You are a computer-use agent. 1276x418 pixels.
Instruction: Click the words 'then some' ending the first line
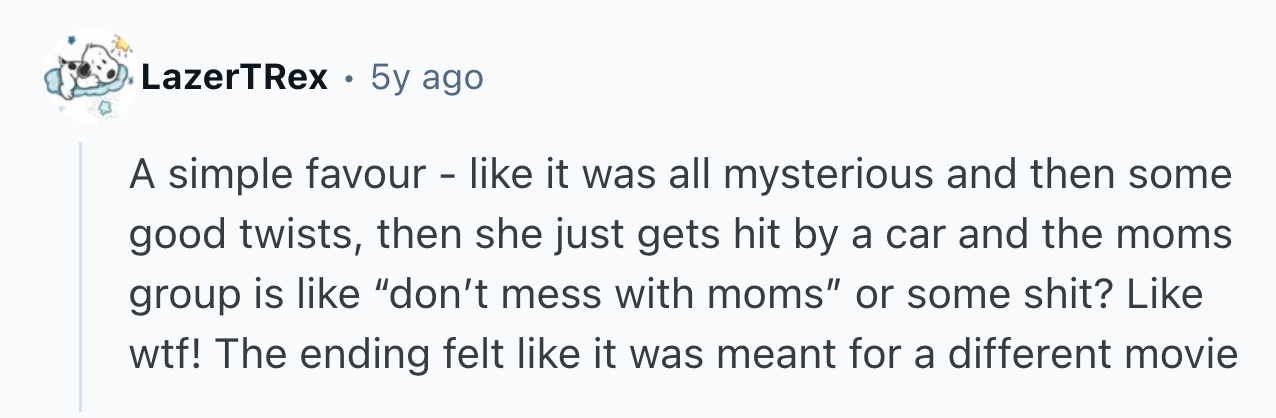(x=1152, y=177)
